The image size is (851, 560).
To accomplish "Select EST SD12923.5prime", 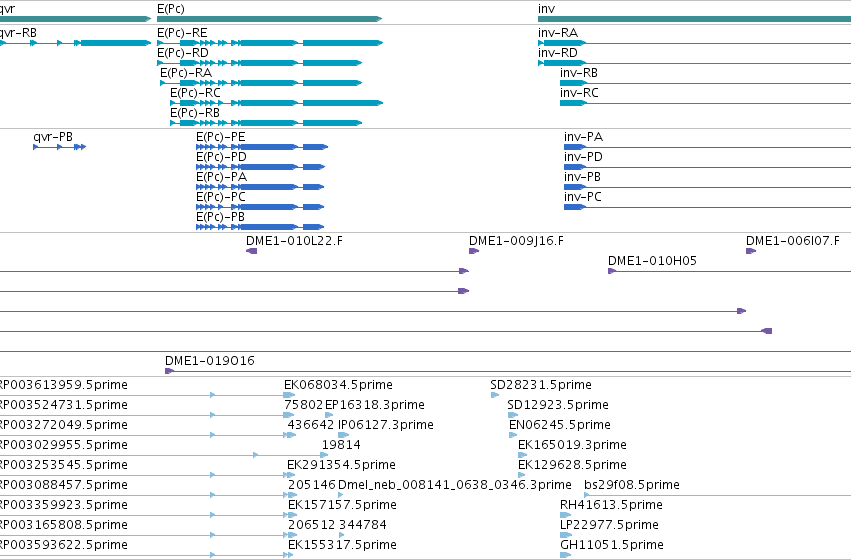I will coord(513,415).
